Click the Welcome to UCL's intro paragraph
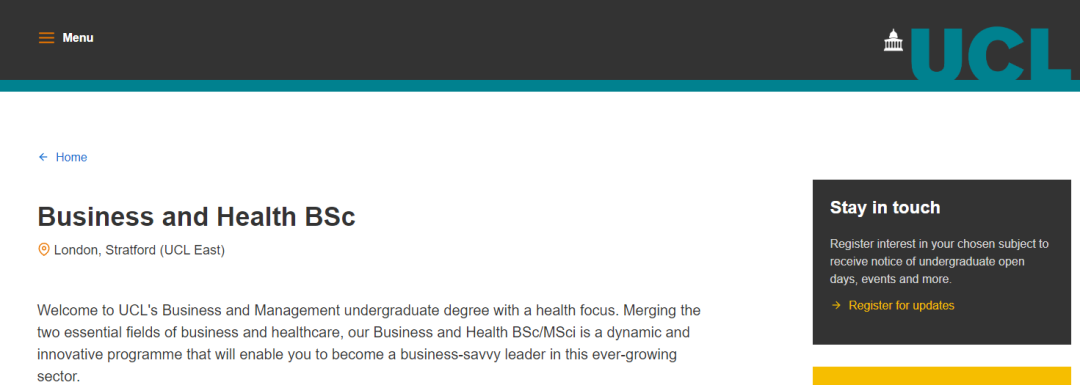Screen dimensions: 1080x385 (368, 344)
